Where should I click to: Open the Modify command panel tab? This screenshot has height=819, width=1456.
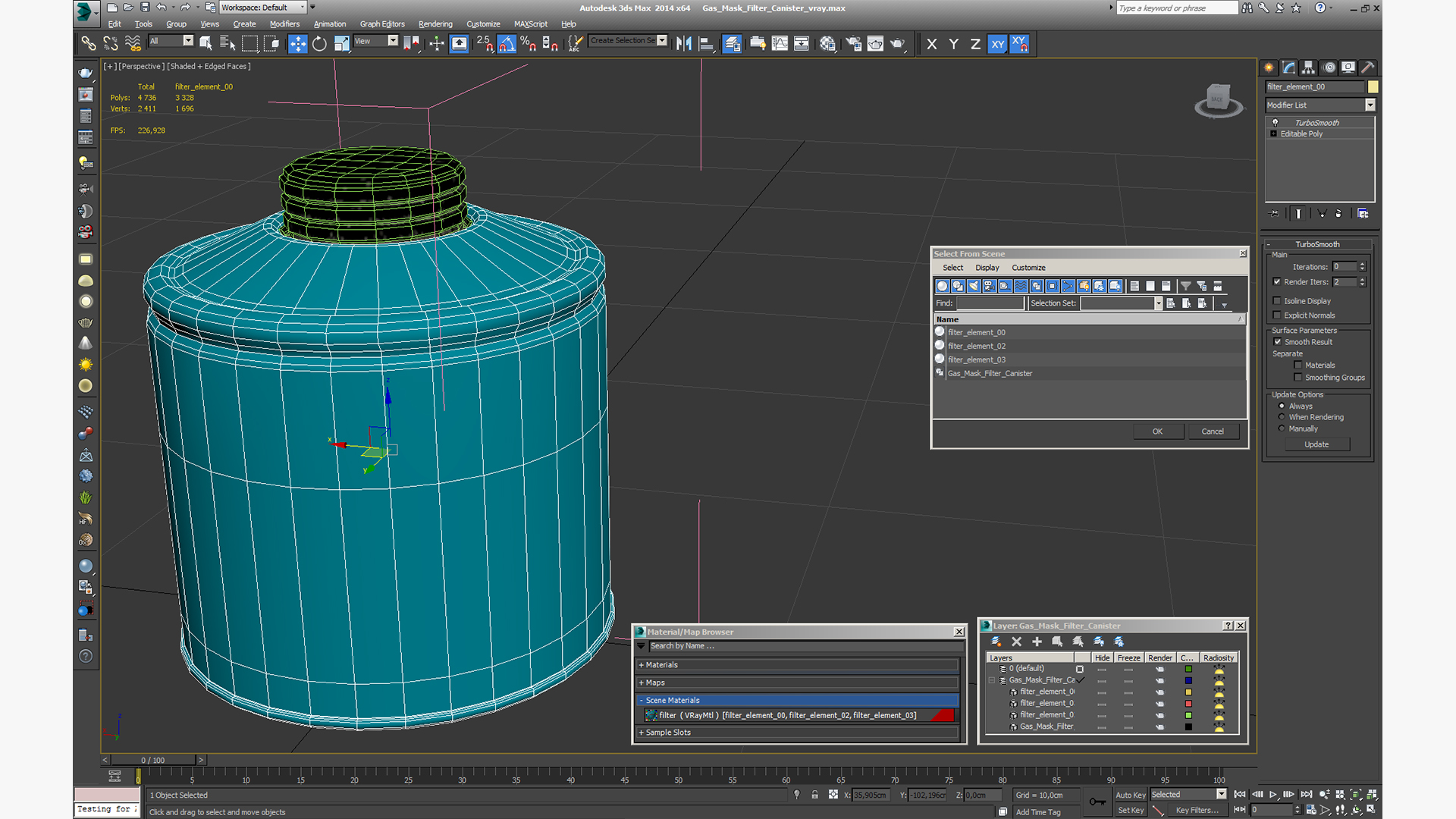tap(1289, 67)
